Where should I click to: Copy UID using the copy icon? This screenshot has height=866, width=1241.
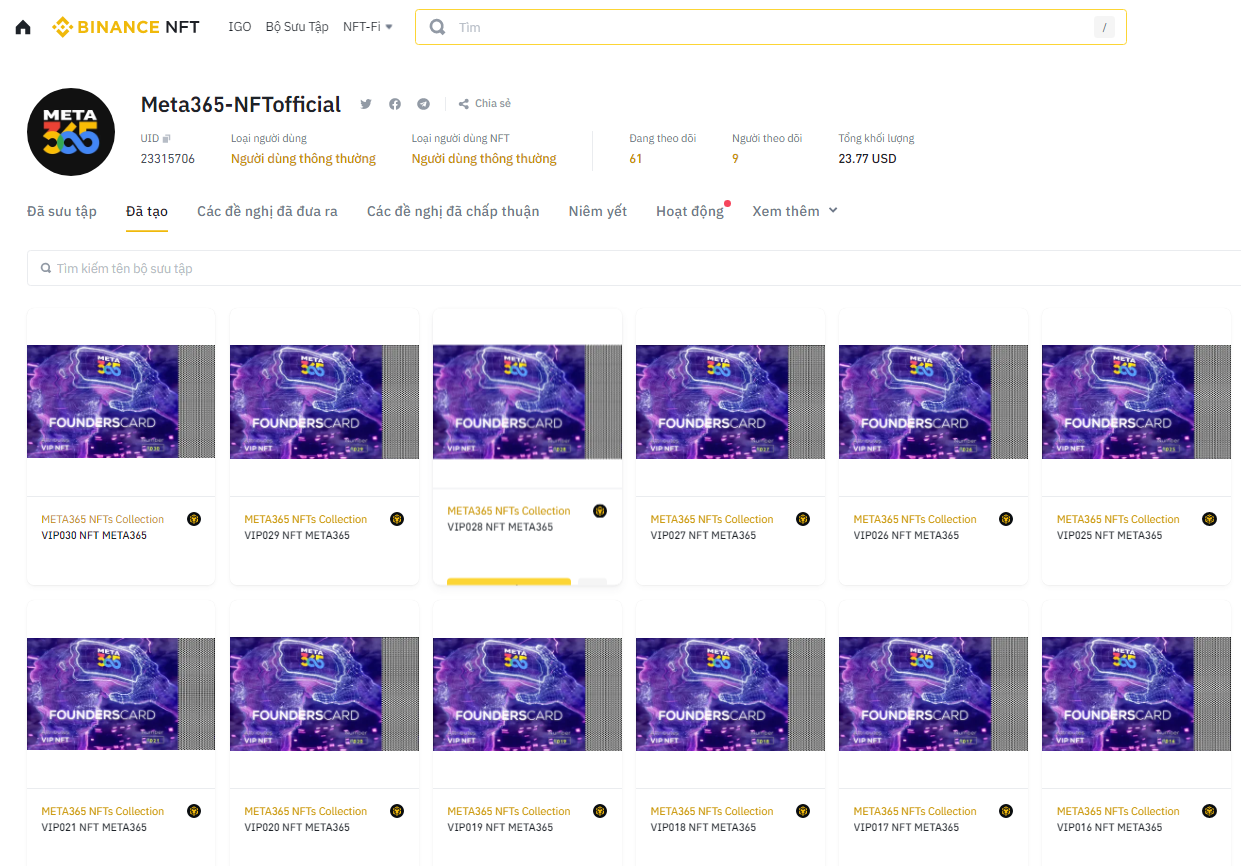[x=167, y=139]
